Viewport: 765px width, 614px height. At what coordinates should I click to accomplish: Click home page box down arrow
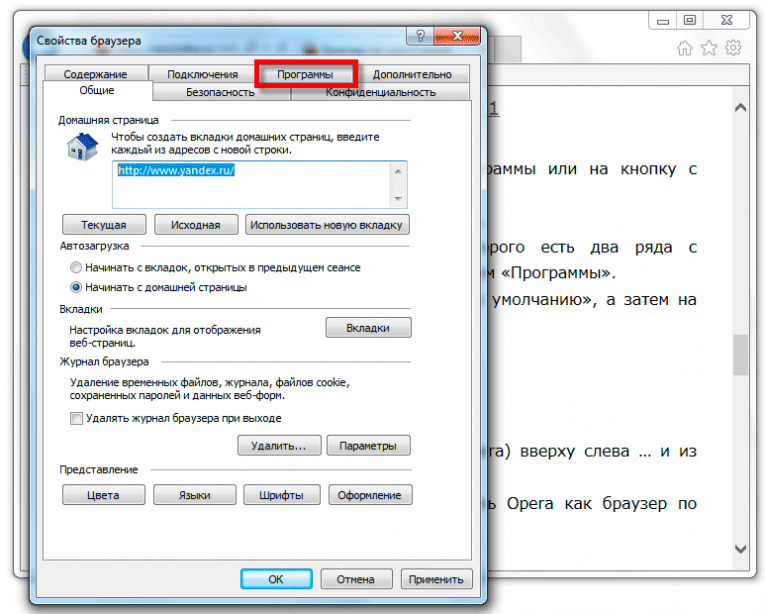pyautogui.click(x=398, y=199)
